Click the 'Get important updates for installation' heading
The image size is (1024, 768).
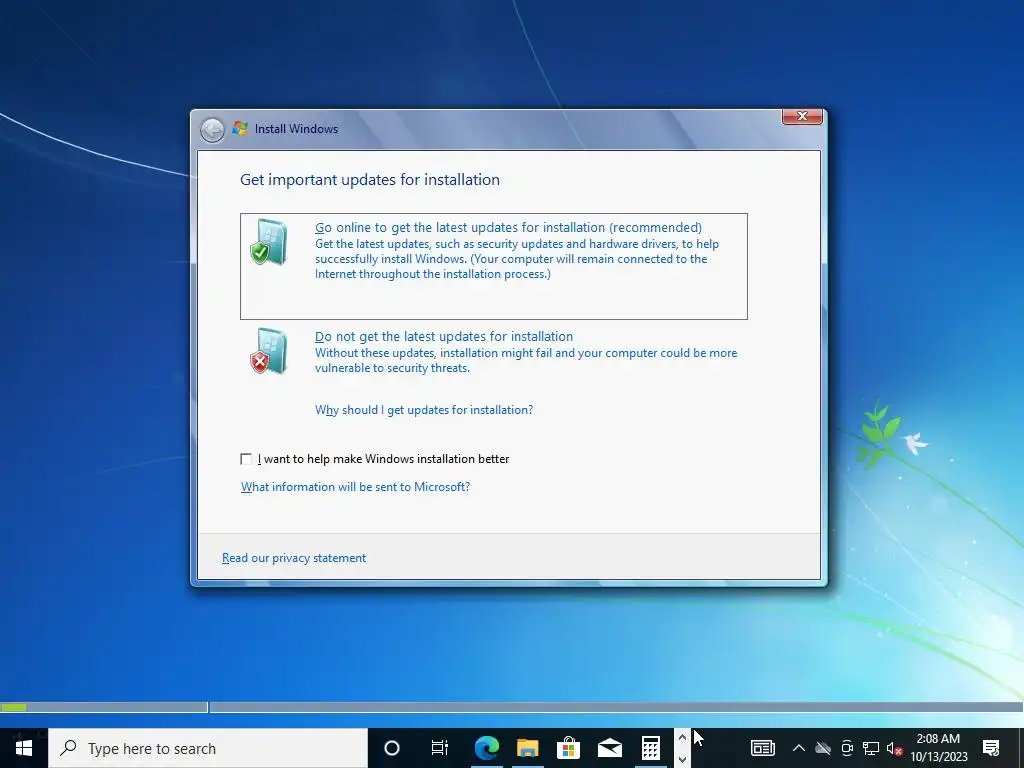click(x=370, y=180)
